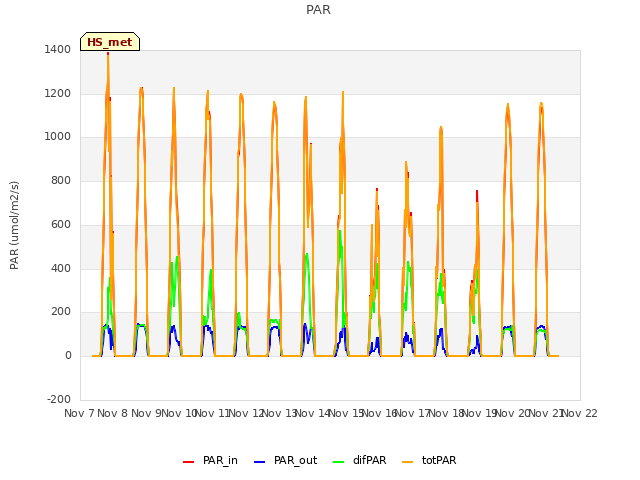Screen dimensions: 640x480
Task: Click the 0 y-axis tick label
Action: [x=68, y=356]
